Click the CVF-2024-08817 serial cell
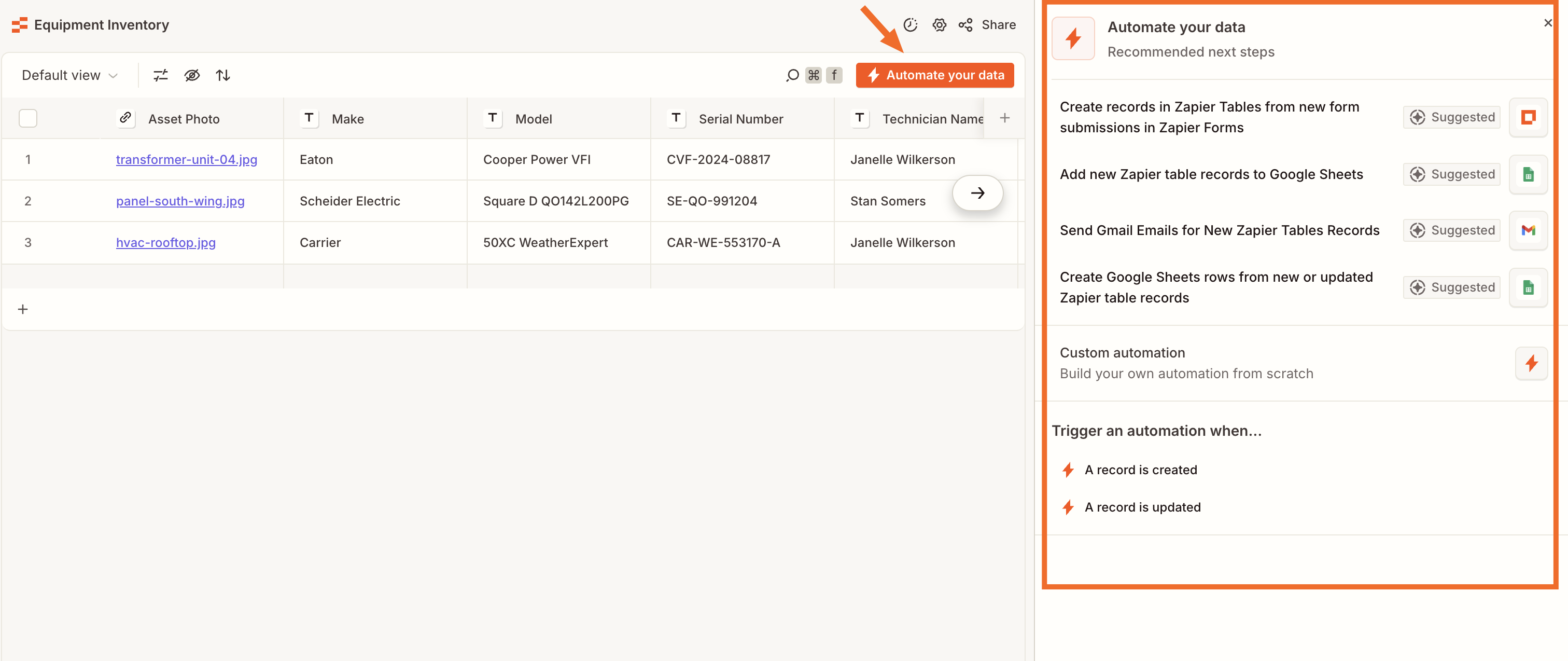Image resolution: width=1568 pixels, height=661 pixels. pyautogui.click(x=743, y=160)
